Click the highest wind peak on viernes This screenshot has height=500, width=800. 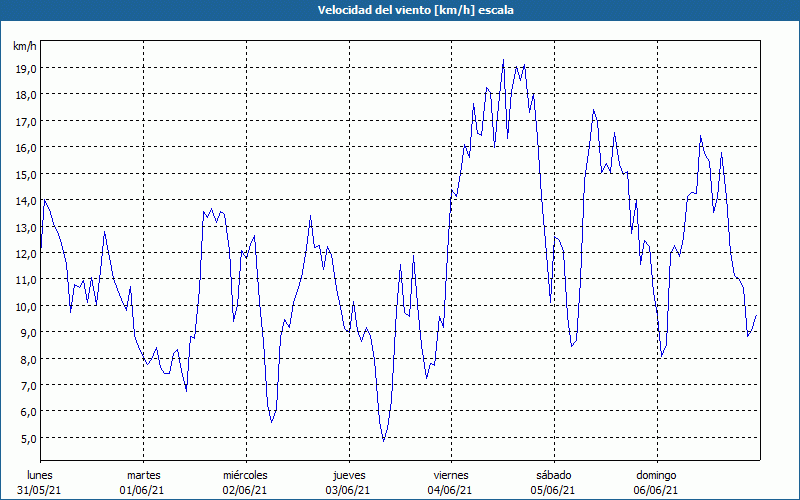click(x=504, y=60)
